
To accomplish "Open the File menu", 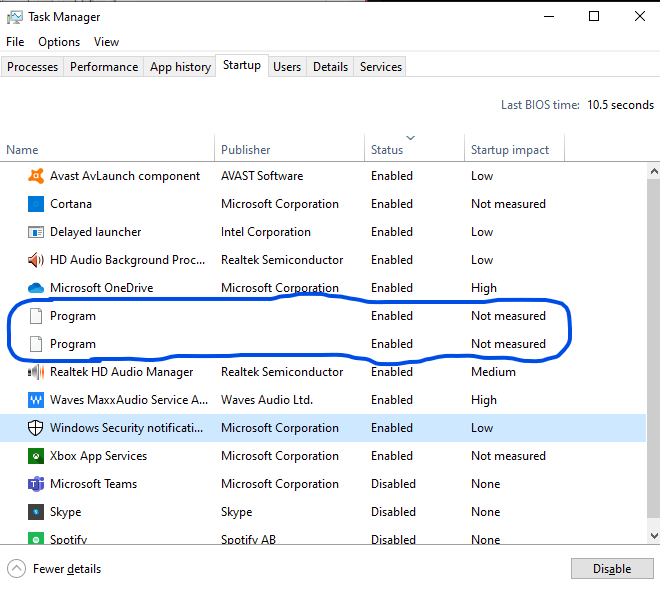I will [x=15, y=42].
